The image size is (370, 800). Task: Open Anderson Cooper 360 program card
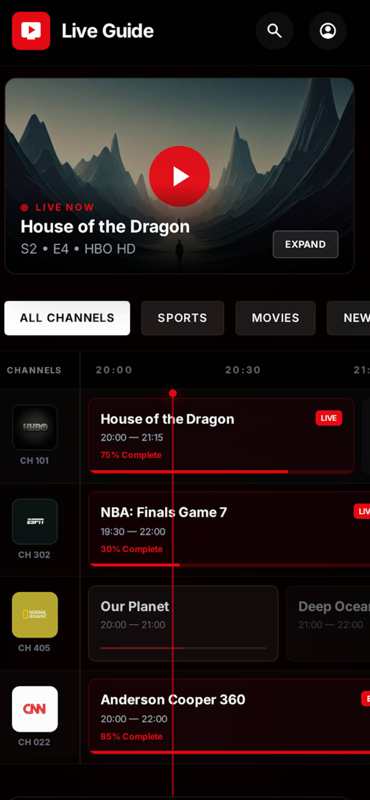click(229, 717)
